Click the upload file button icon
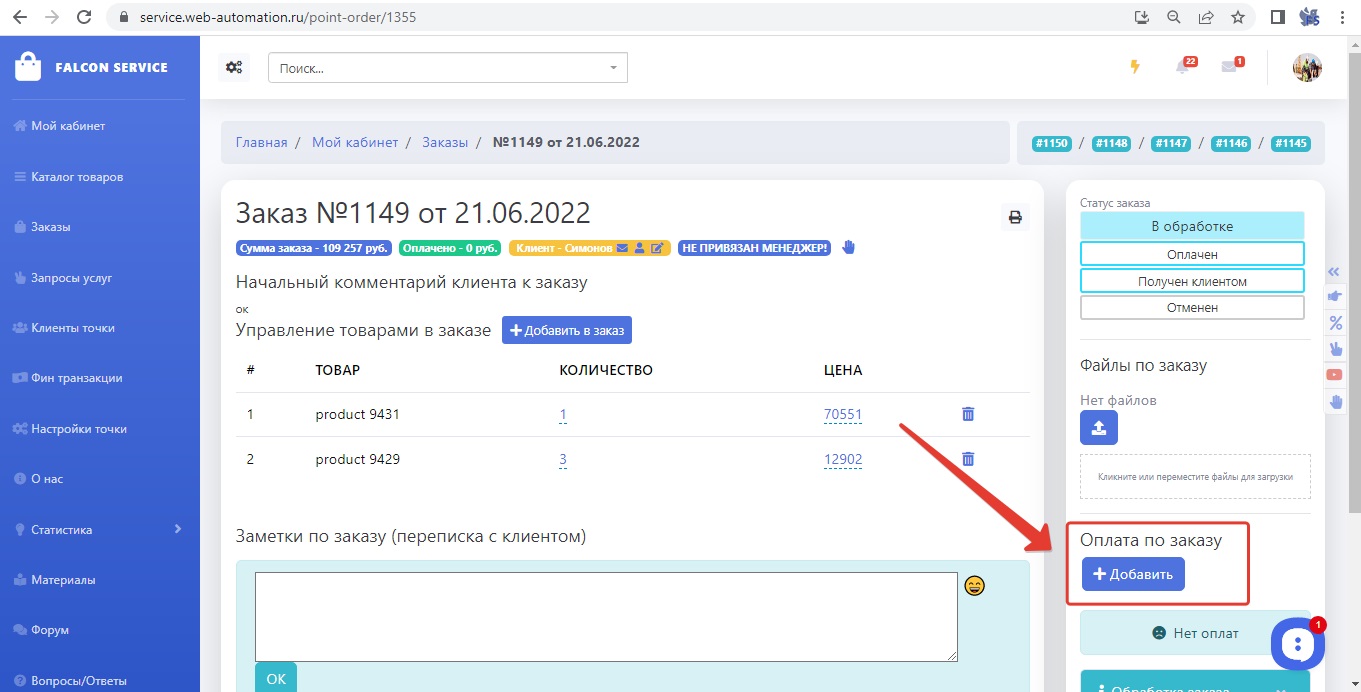 1098,428
